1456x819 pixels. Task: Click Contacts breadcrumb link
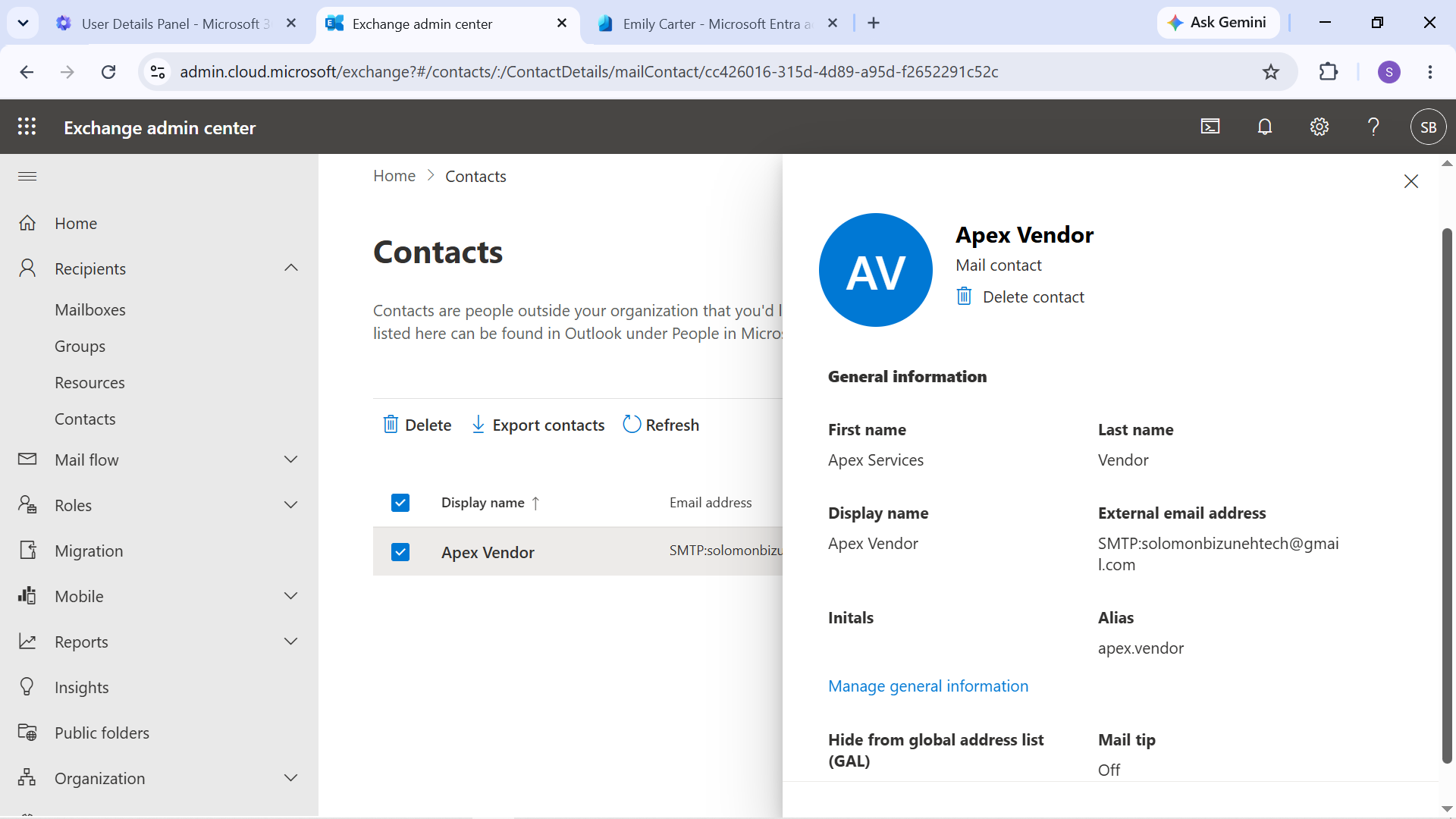point(475,176)
